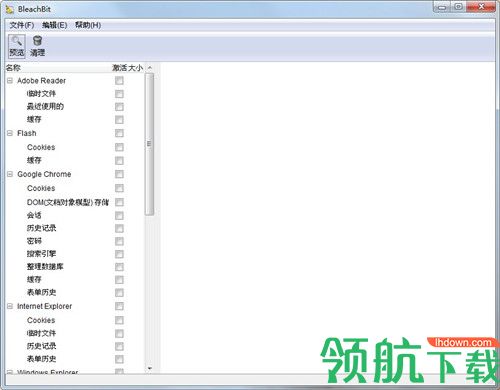This screenshot has height=390, width=500.
Task: Check Chrome 整理数据库 checkbox
Action: tap(119, 267)
